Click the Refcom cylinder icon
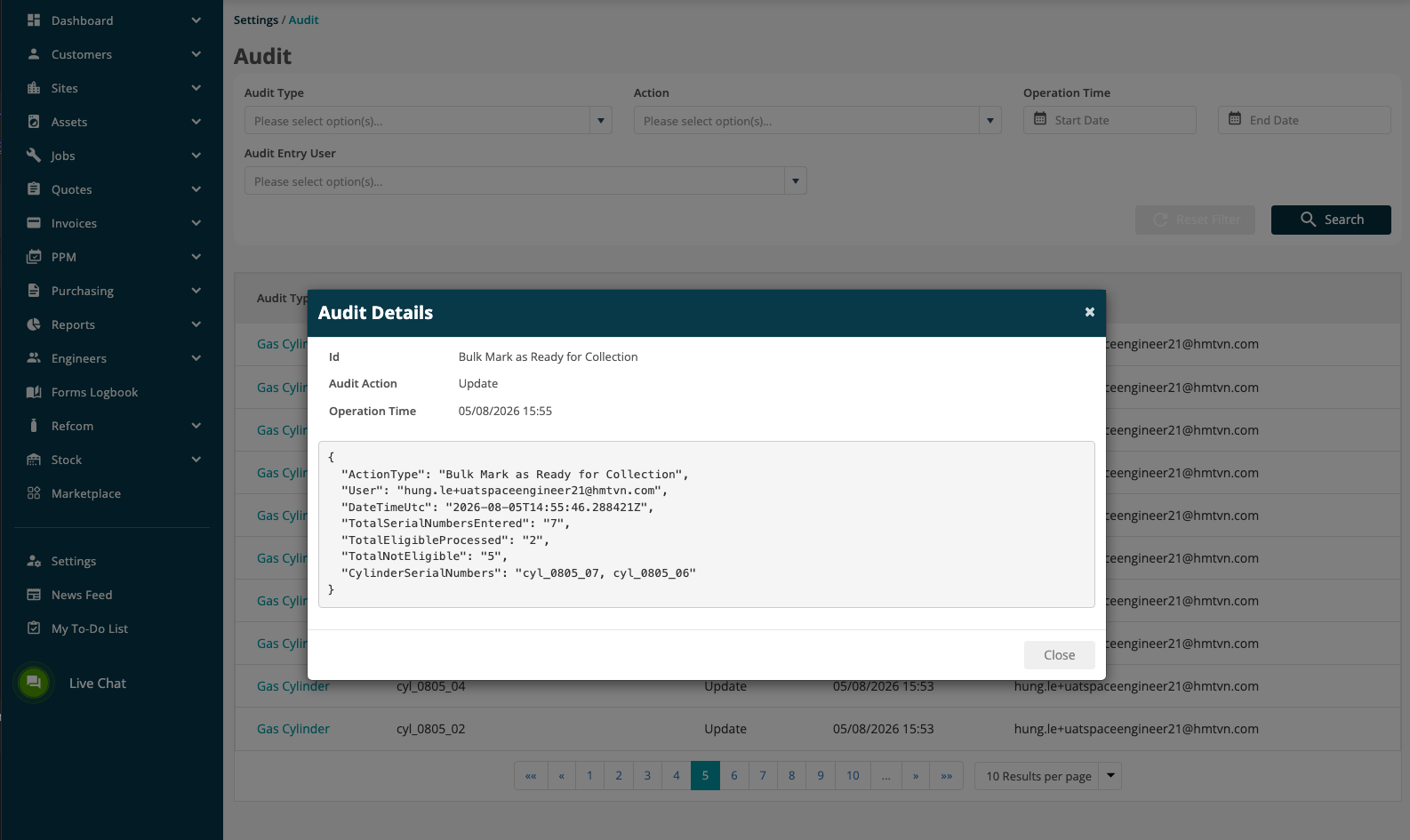Screen dimensions: 1410x840 [x=34, y=425]
